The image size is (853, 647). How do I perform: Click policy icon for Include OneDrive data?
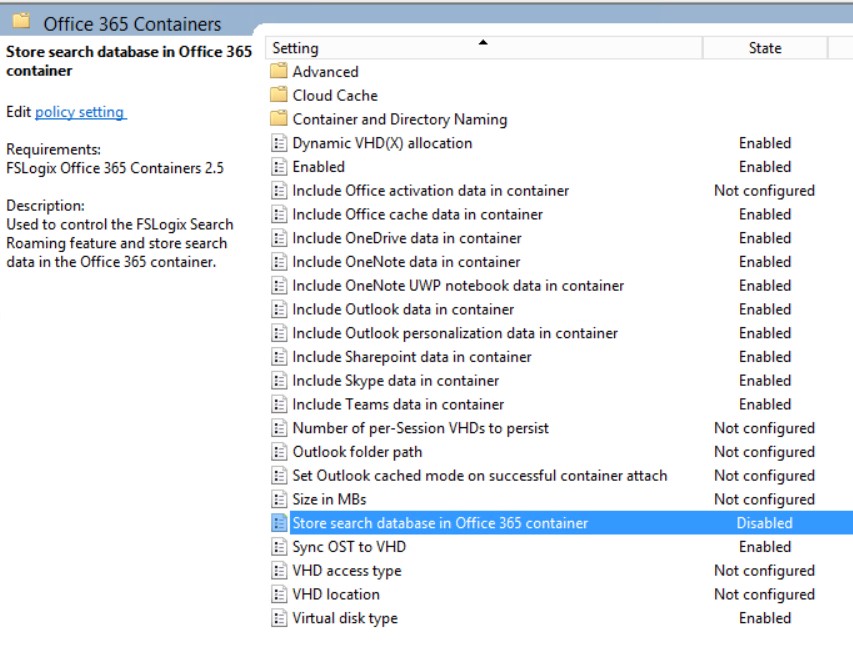coord(279,238)
